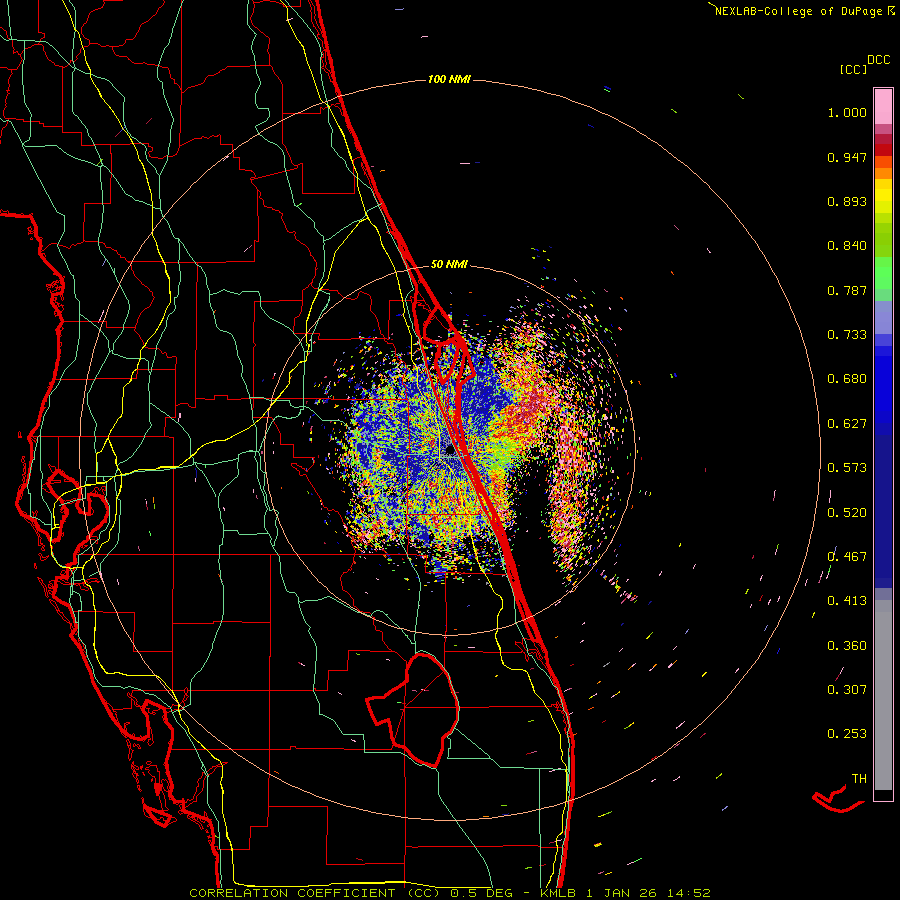900x900 pixels.
Task: Click the 0.947 scale value
Action: 847,157
